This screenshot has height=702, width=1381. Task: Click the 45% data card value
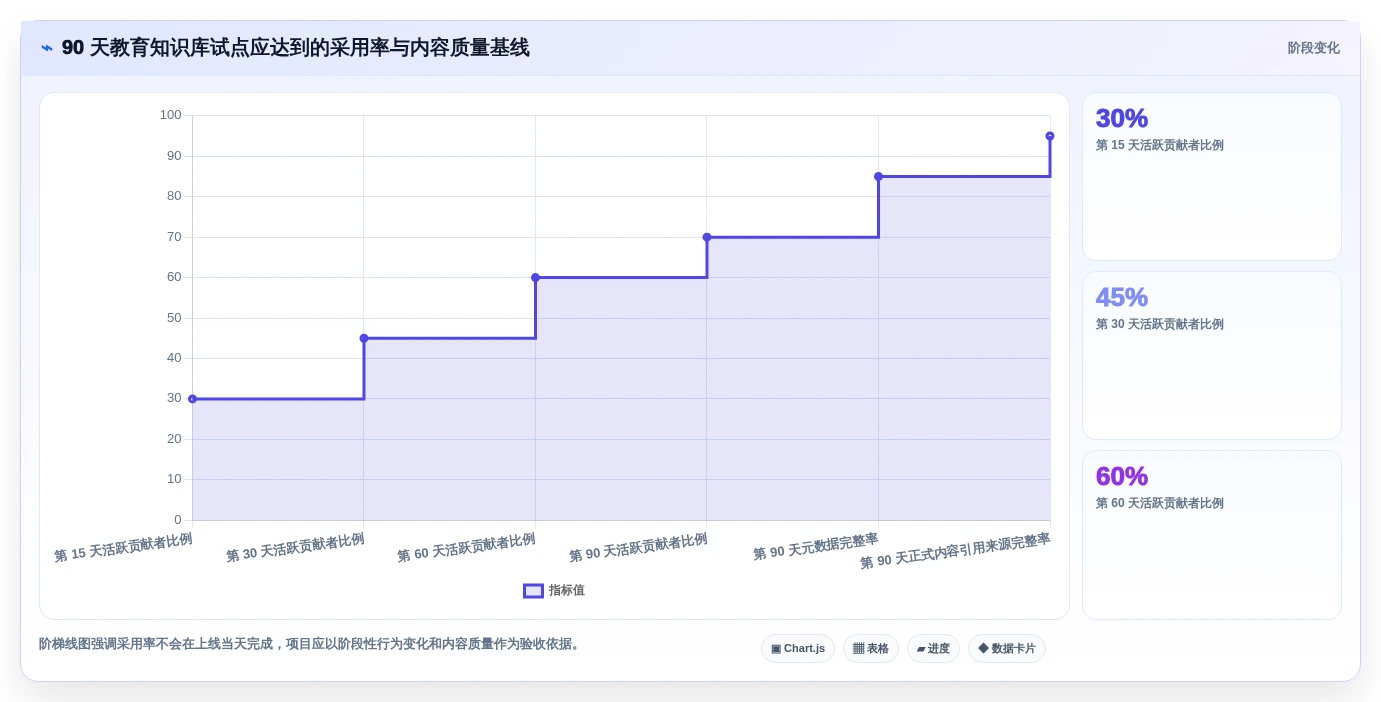(x=1121, y=297)
